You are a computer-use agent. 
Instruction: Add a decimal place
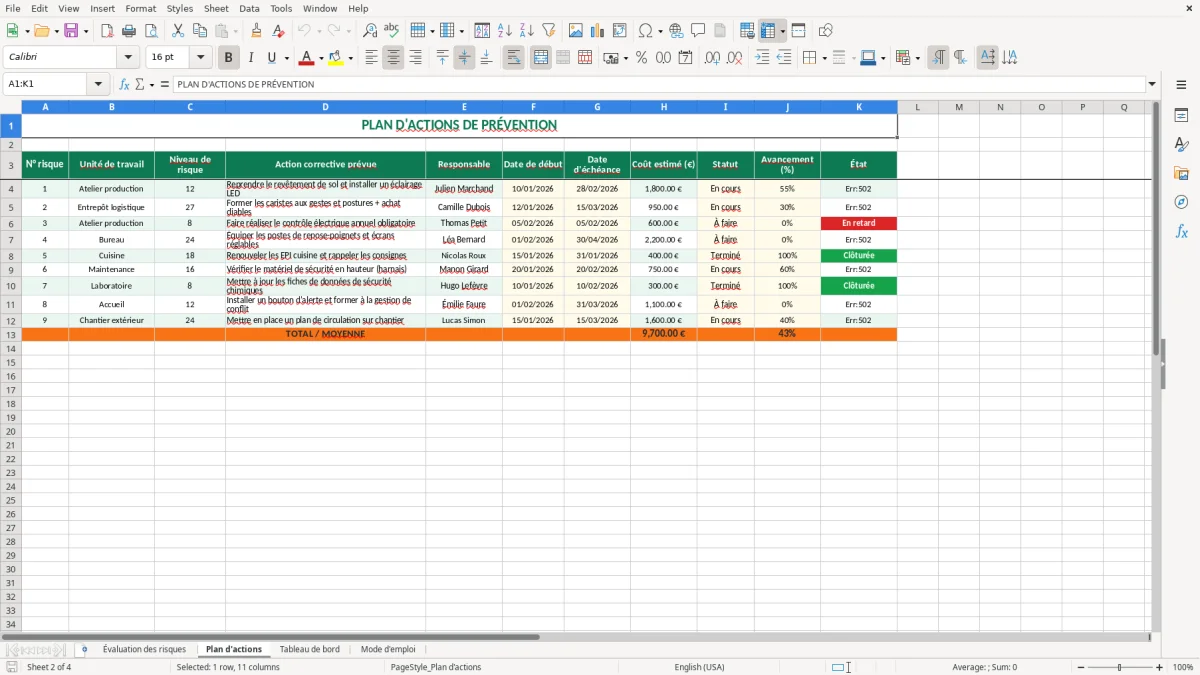click(x=713, y=58)
